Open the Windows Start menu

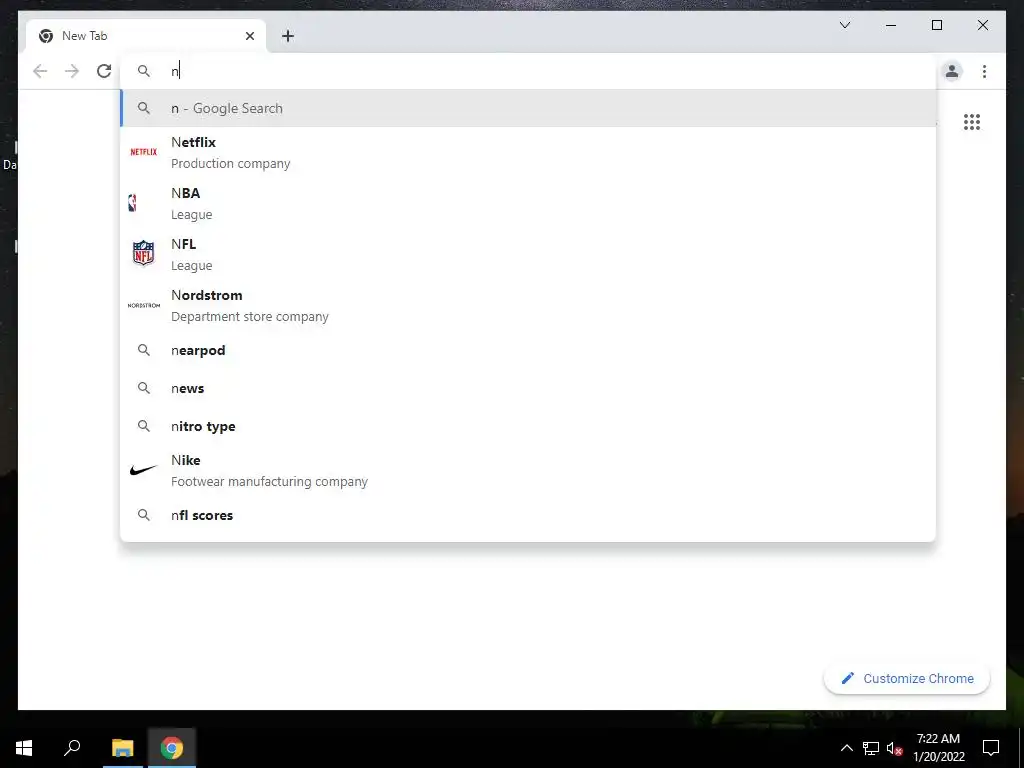[x=24, y=748]
